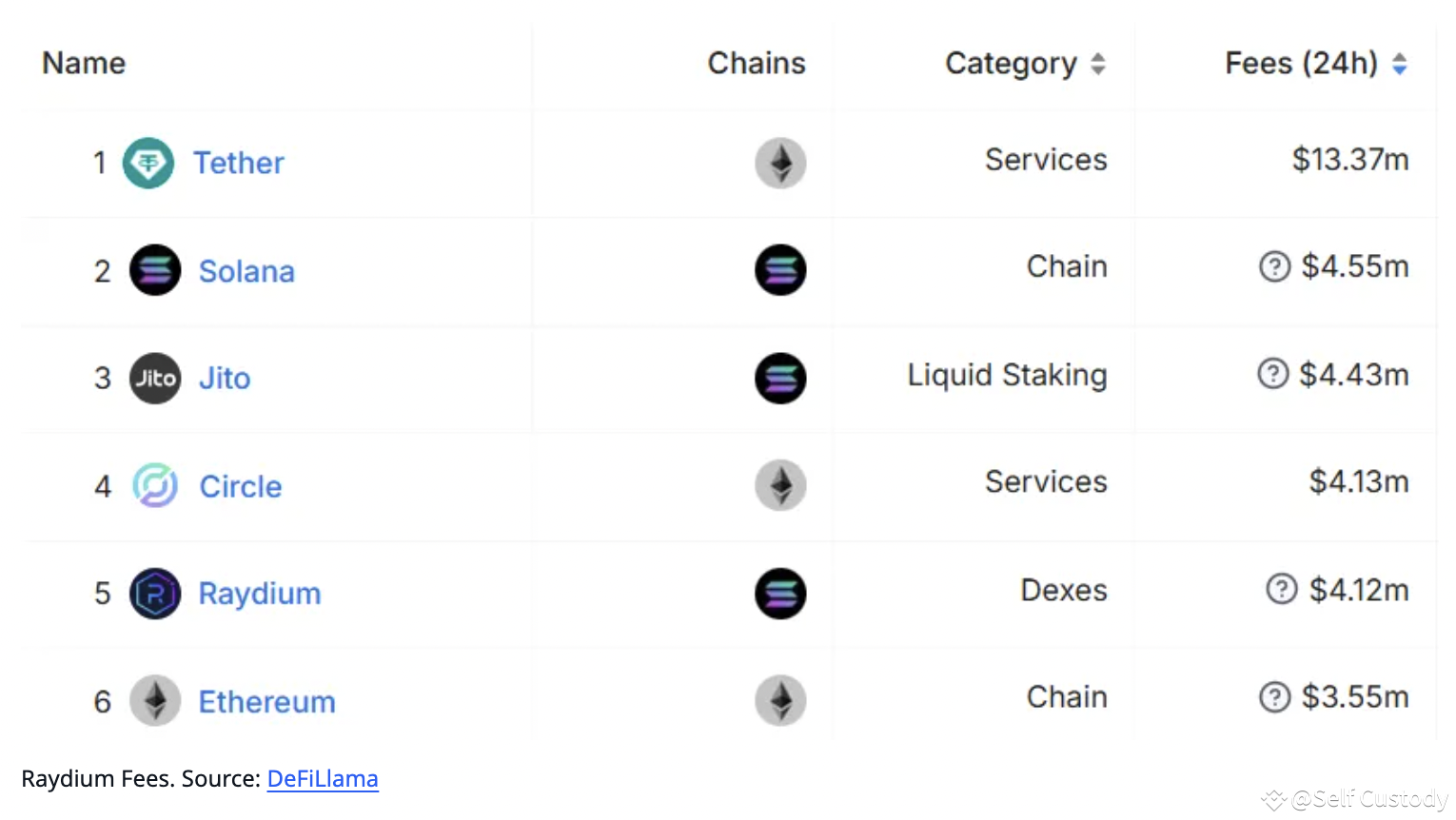
Task: Click the Ethereum logo in row 6
Action: (155, 701)
